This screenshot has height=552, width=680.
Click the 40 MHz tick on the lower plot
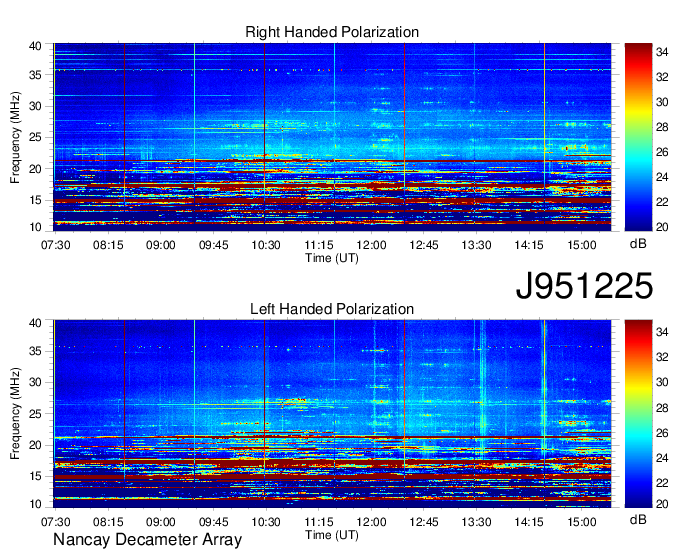pos(35,323)
